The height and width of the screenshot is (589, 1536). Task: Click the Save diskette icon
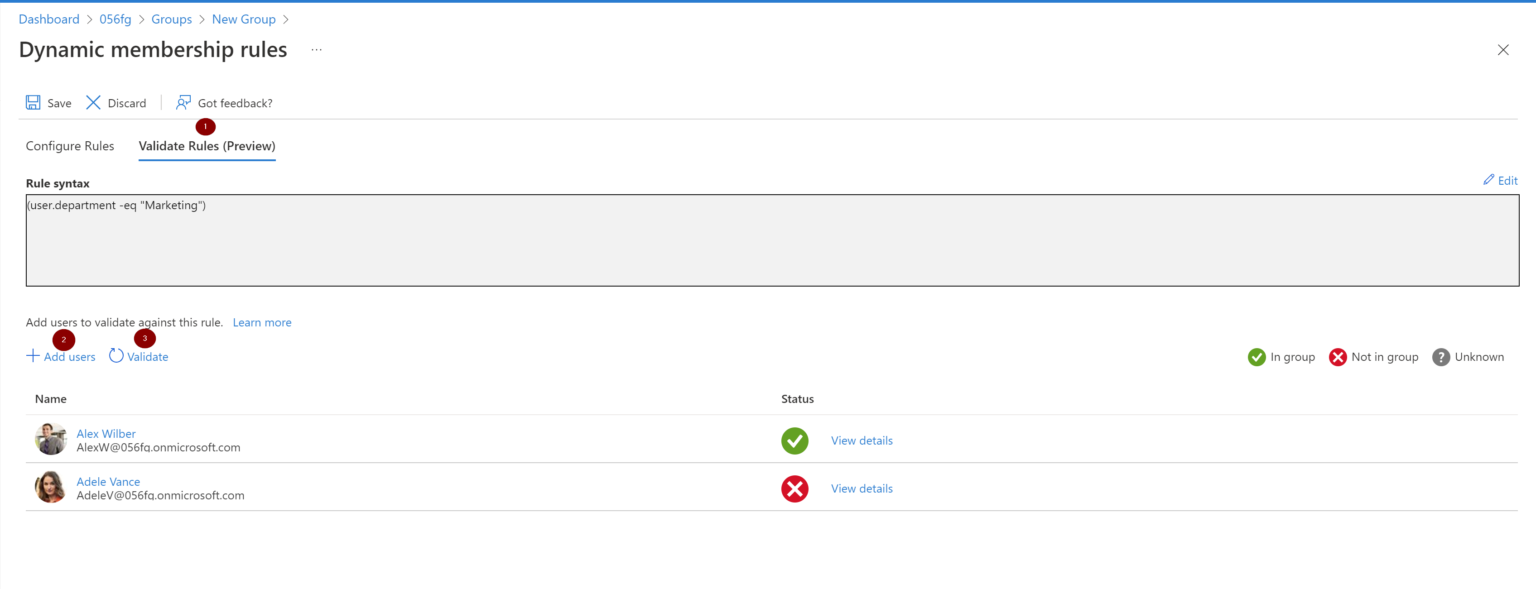pyautogui.click(x=31, y=102)
